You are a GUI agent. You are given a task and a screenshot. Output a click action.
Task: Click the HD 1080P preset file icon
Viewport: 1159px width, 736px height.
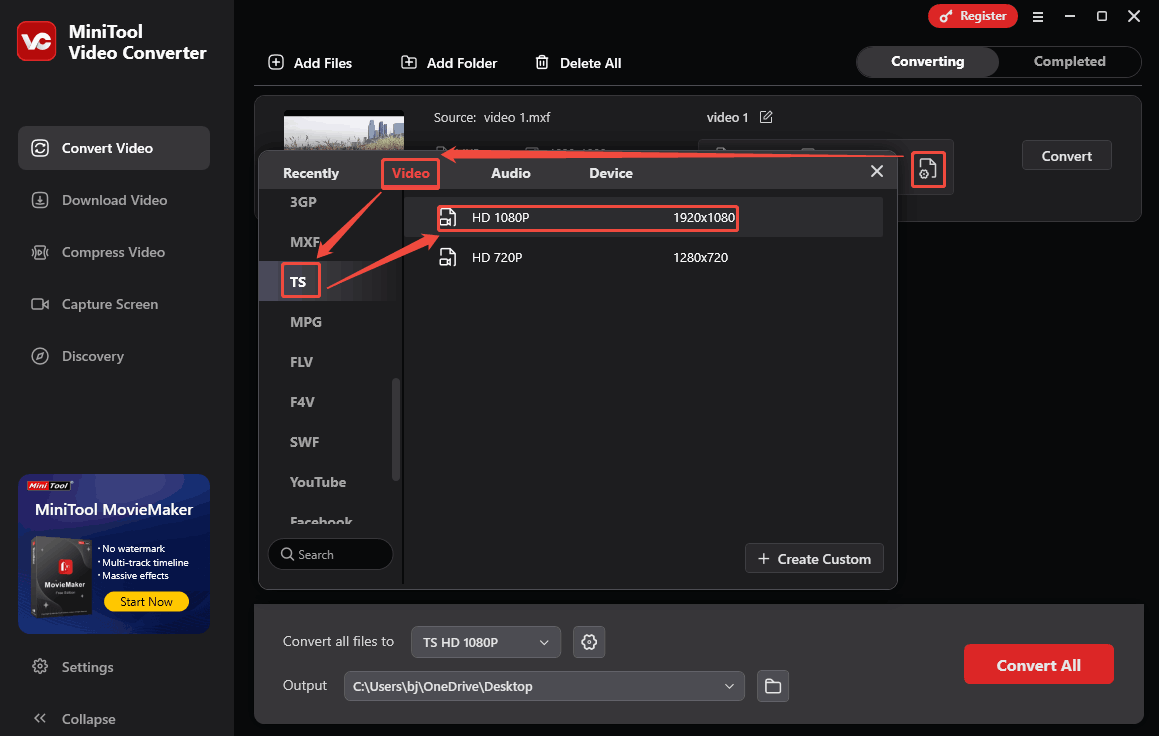point(448,218)
